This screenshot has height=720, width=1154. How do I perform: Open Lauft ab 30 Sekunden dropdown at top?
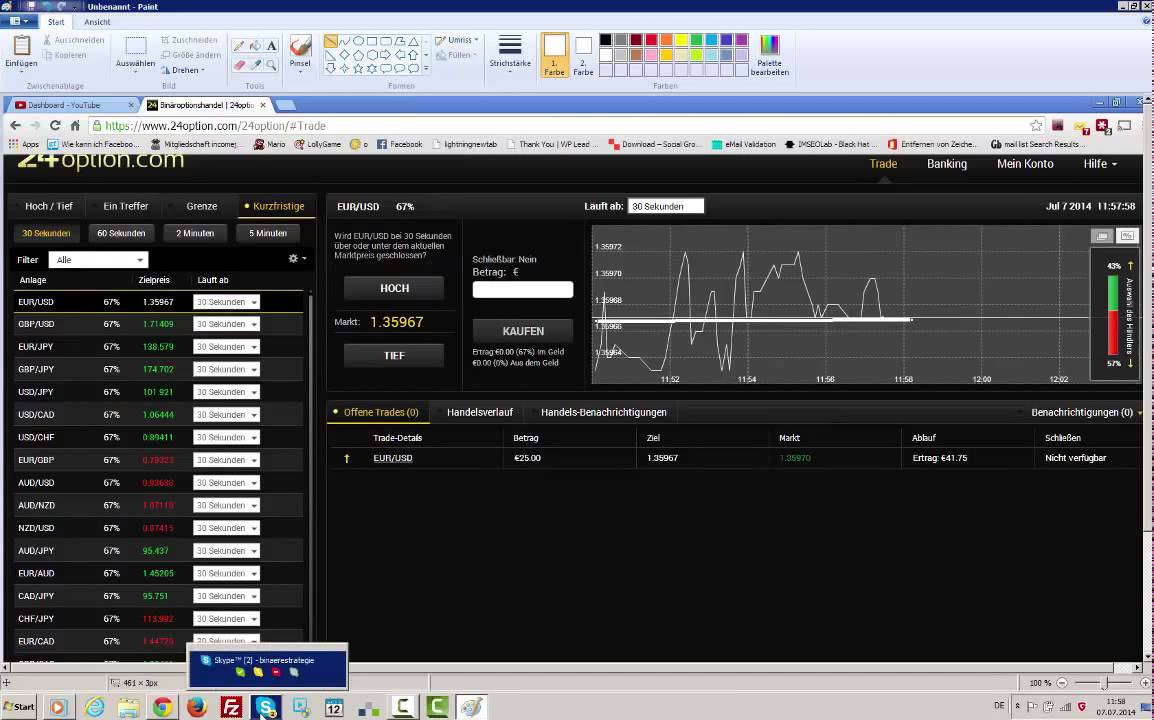pyautogui.click(x=665, y=206)
